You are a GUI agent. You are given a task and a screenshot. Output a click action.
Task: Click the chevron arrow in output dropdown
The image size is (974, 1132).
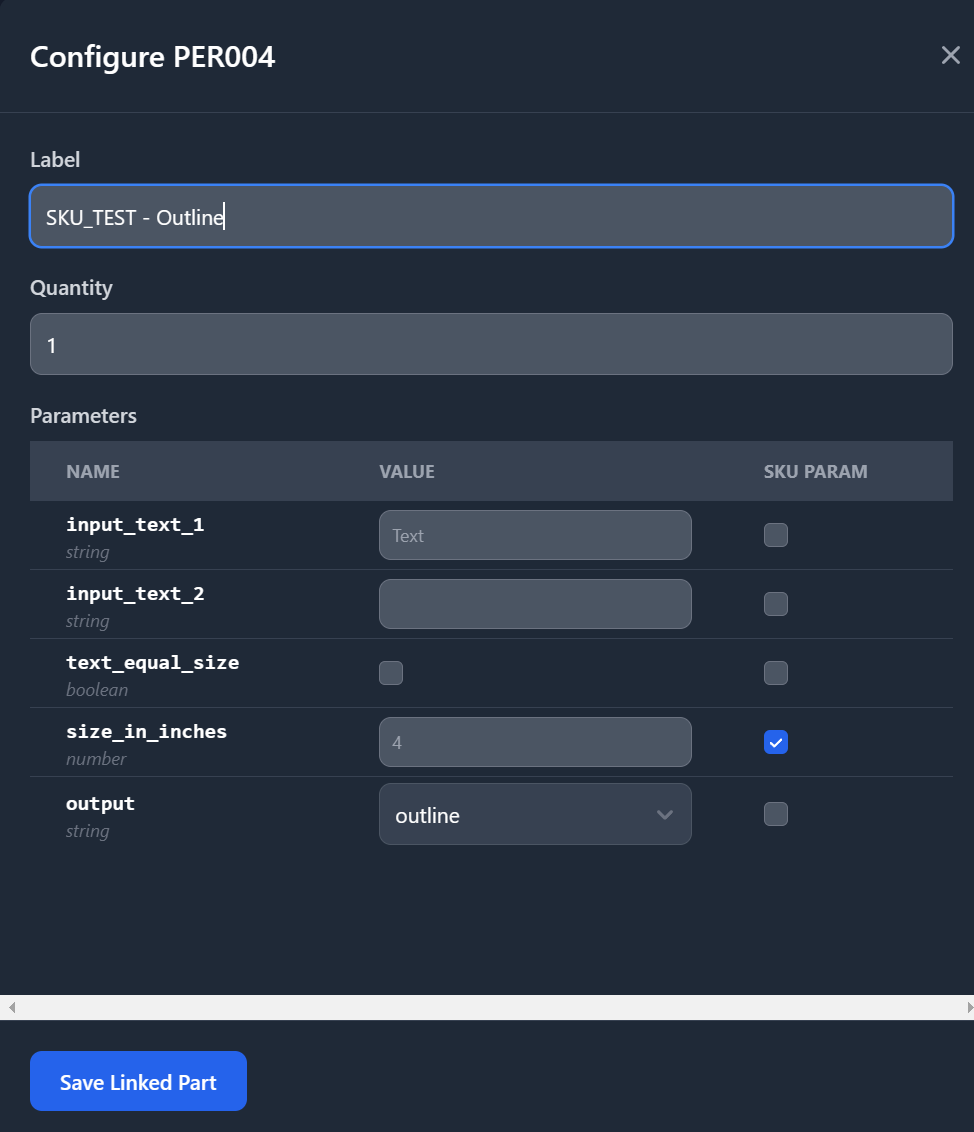click(x=665, y=814)
